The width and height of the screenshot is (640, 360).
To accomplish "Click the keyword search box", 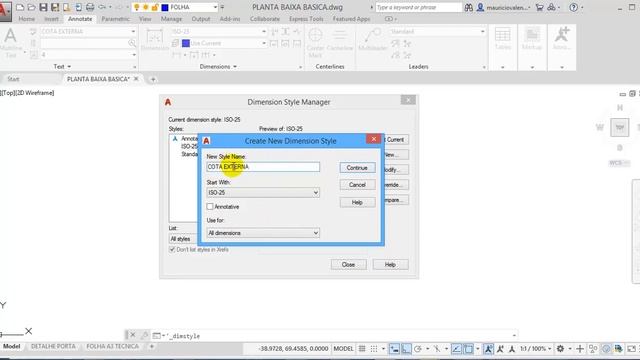I will (418, 7).
